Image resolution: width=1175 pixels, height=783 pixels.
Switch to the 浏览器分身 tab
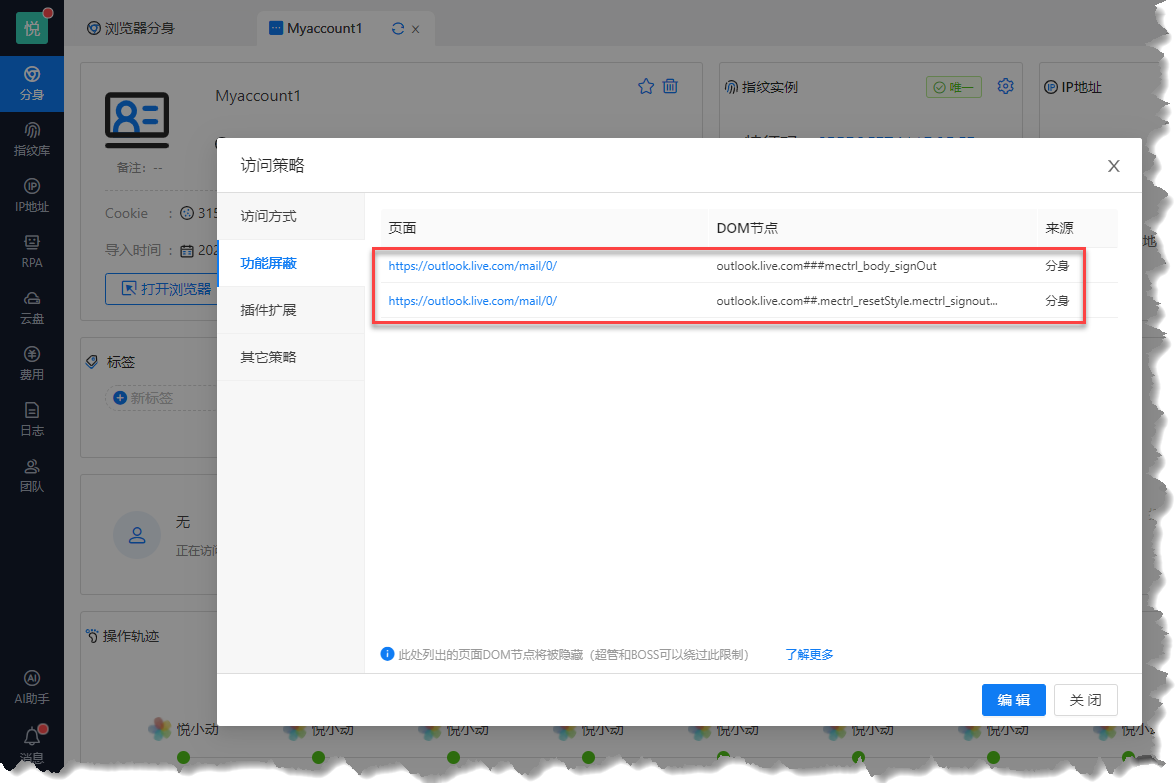tap(130, 28)
